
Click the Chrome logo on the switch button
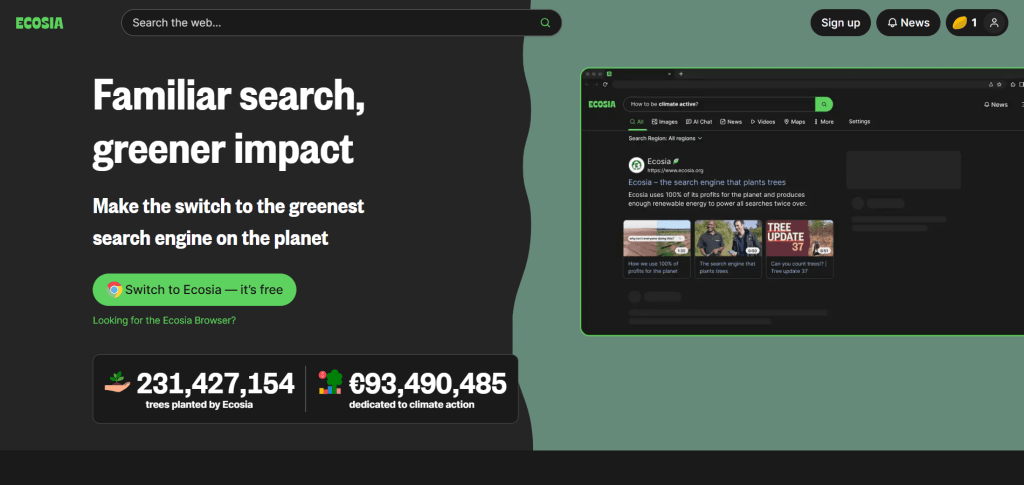(114, 290)
